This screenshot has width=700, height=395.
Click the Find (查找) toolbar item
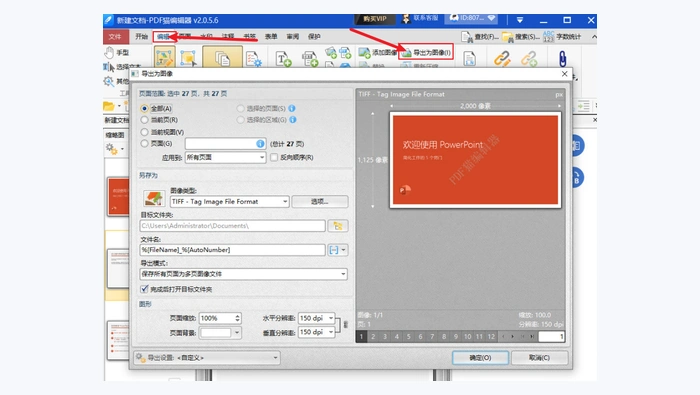pos(480,37)
